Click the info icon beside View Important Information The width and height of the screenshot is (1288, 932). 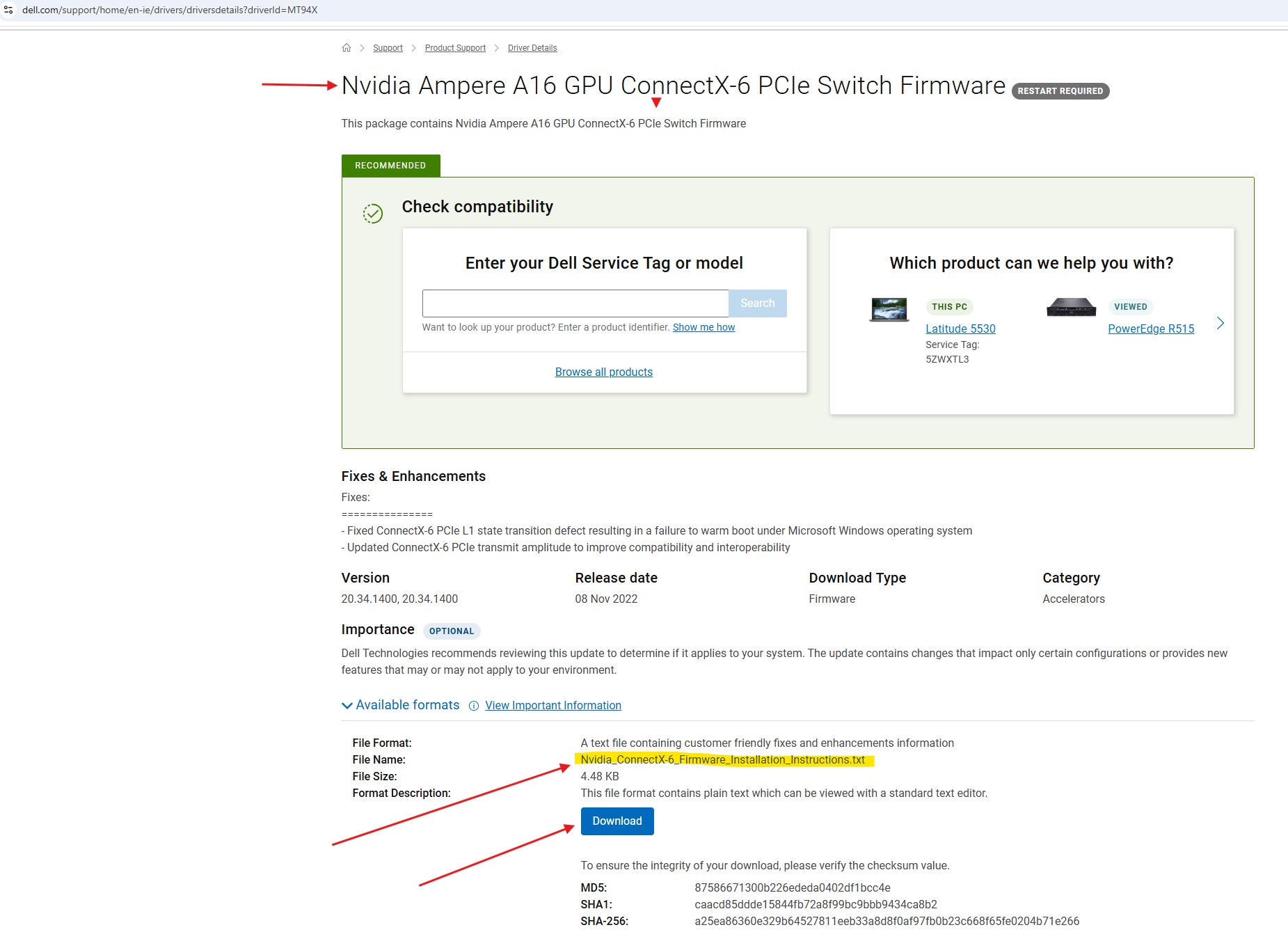[x=474, y=706]
